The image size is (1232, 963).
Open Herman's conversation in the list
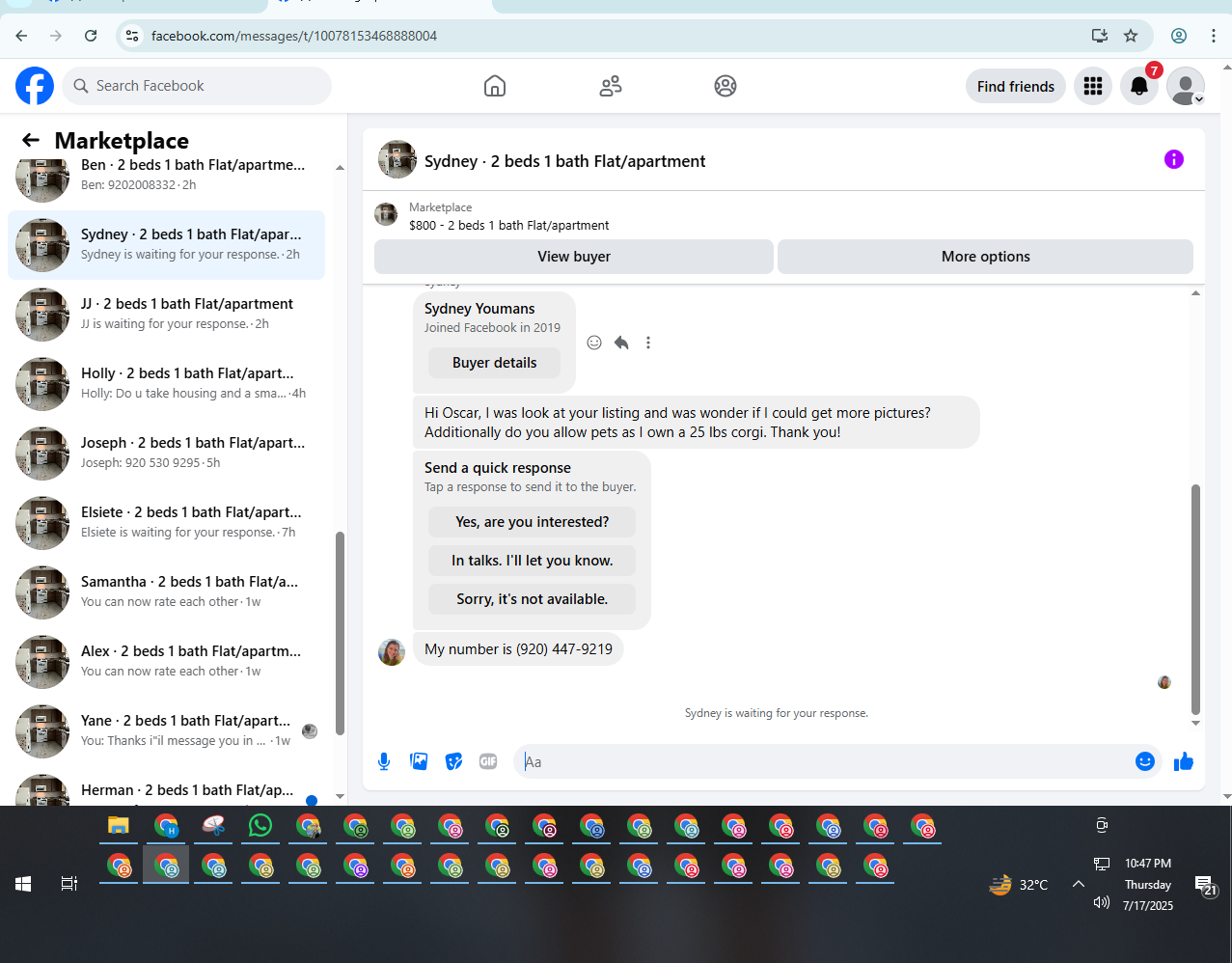[166, 787]
